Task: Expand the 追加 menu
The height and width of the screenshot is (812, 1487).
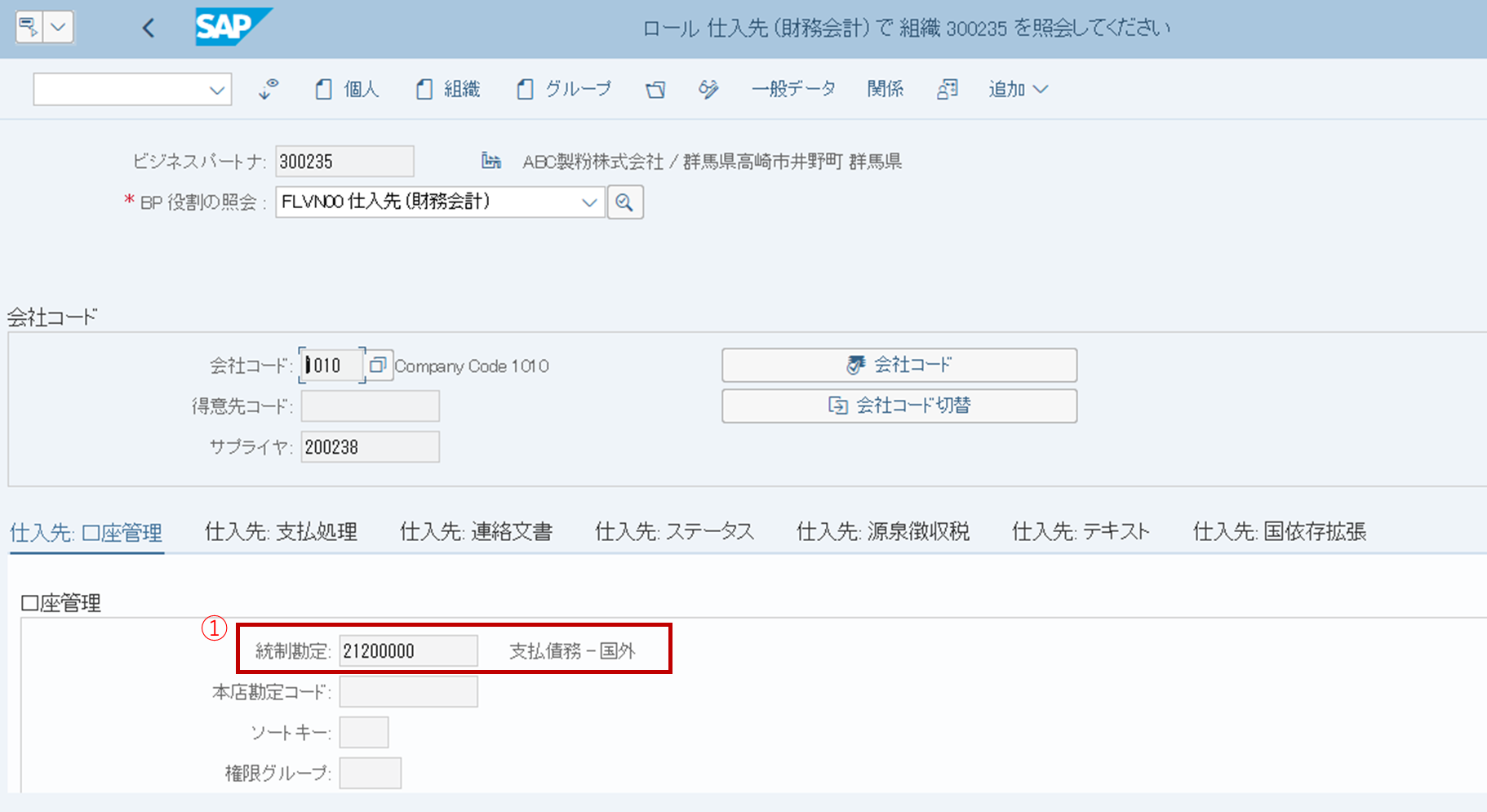Action: click(1016, 89)
